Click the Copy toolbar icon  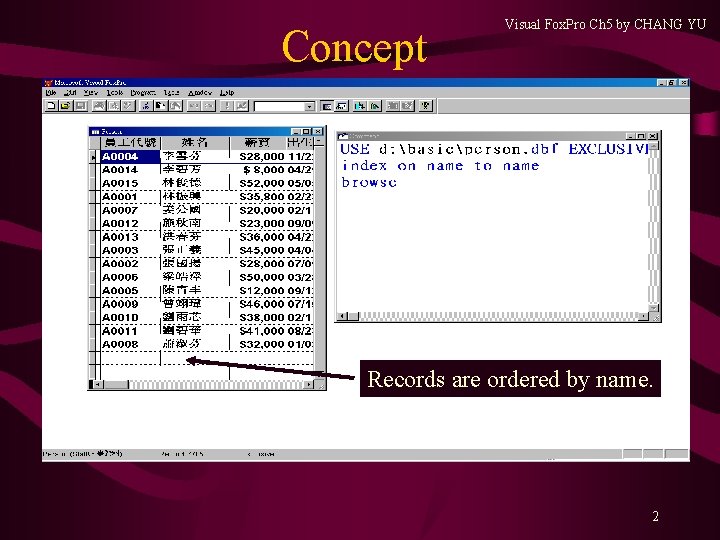[161, 106]
